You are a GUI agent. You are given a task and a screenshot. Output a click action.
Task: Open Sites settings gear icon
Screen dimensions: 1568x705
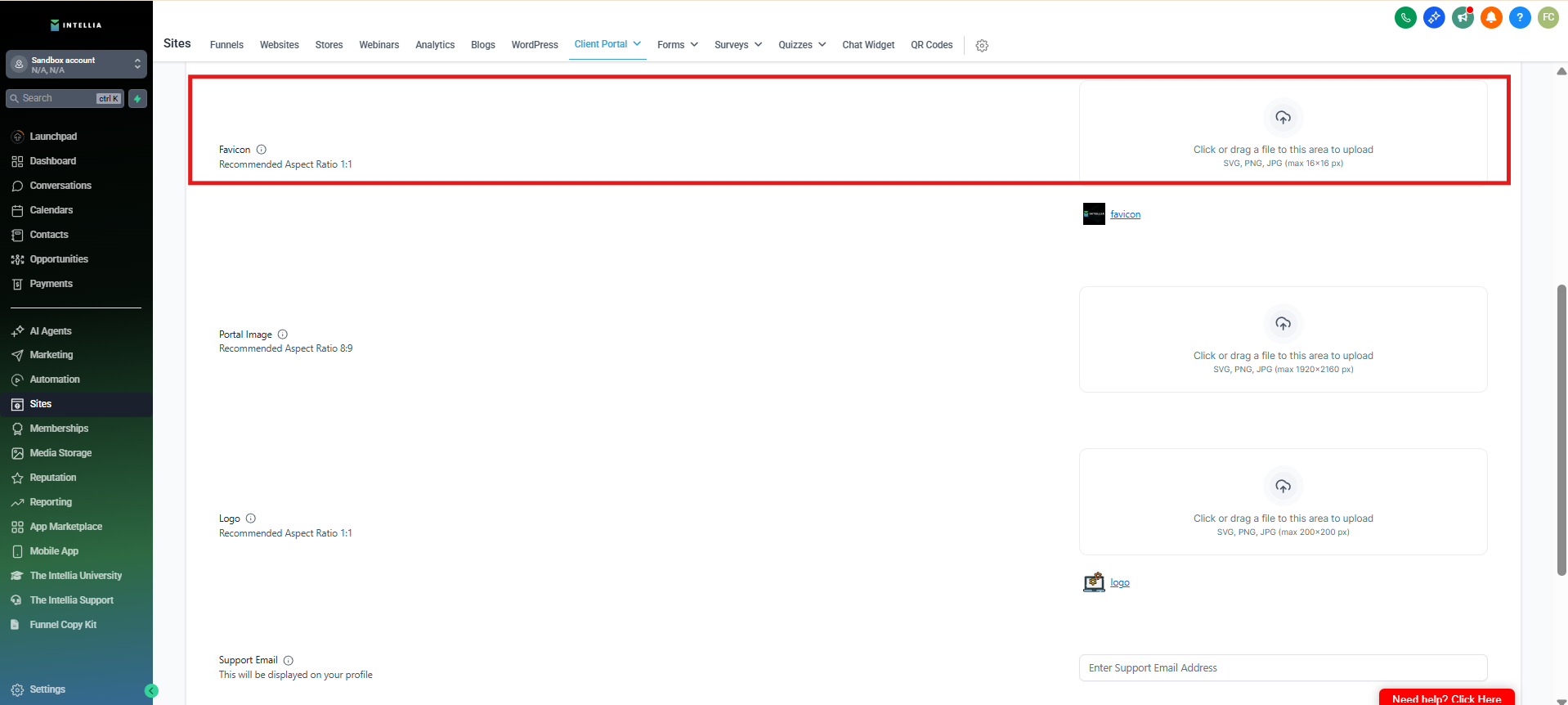(982, 46)
